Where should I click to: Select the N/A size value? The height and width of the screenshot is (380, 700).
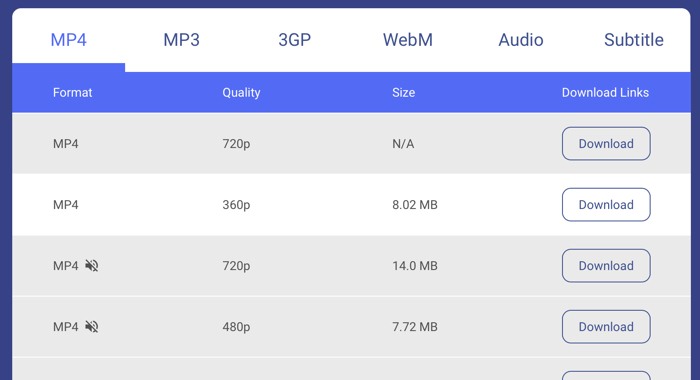point(403,144)
